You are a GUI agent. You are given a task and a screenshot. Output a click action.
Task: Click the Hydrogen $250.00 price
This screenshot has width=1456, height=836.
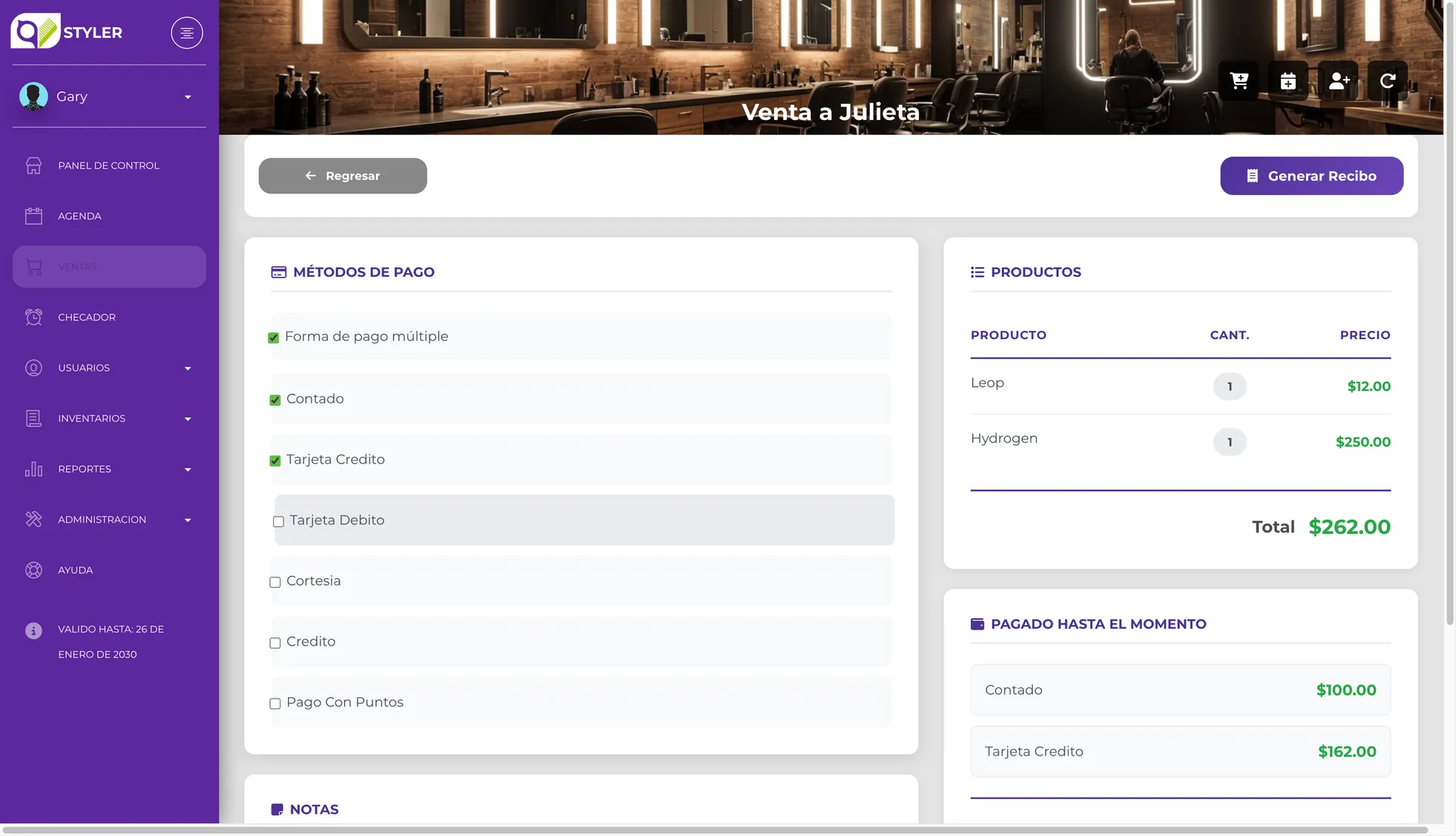click(x=1363, y=442)
